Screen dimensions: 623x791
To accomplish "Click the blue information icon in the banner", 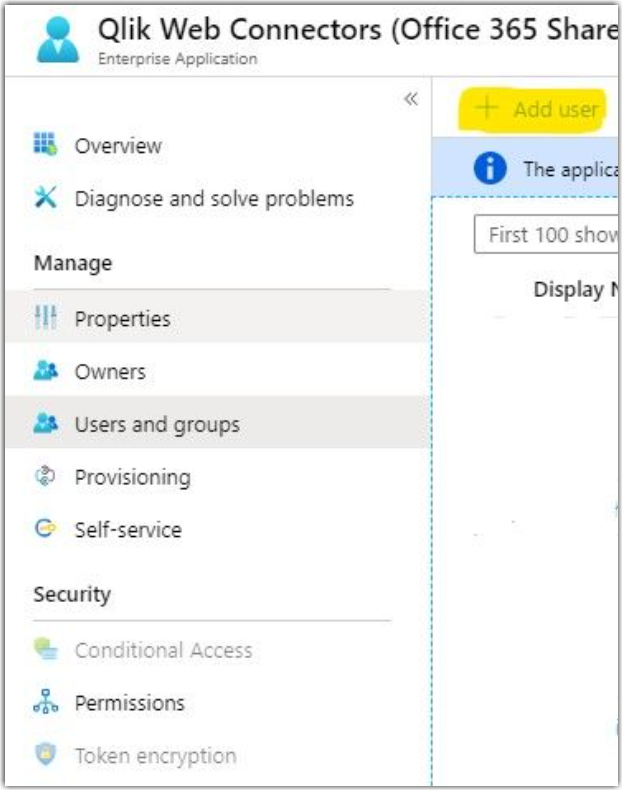I will tap(490, 168).
